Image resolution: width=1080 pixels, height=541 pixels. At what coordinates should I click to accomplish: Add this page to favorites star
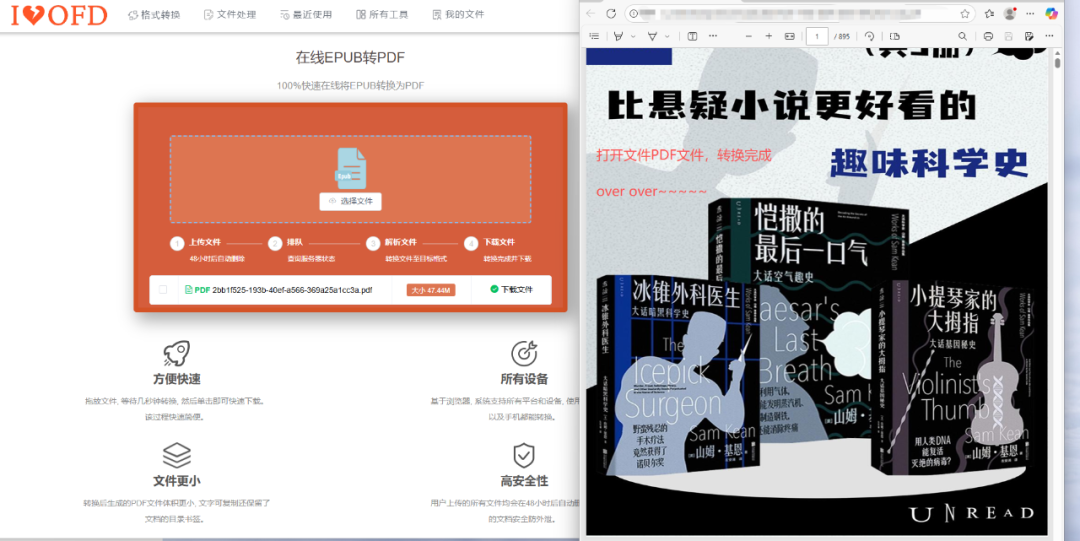964,14
